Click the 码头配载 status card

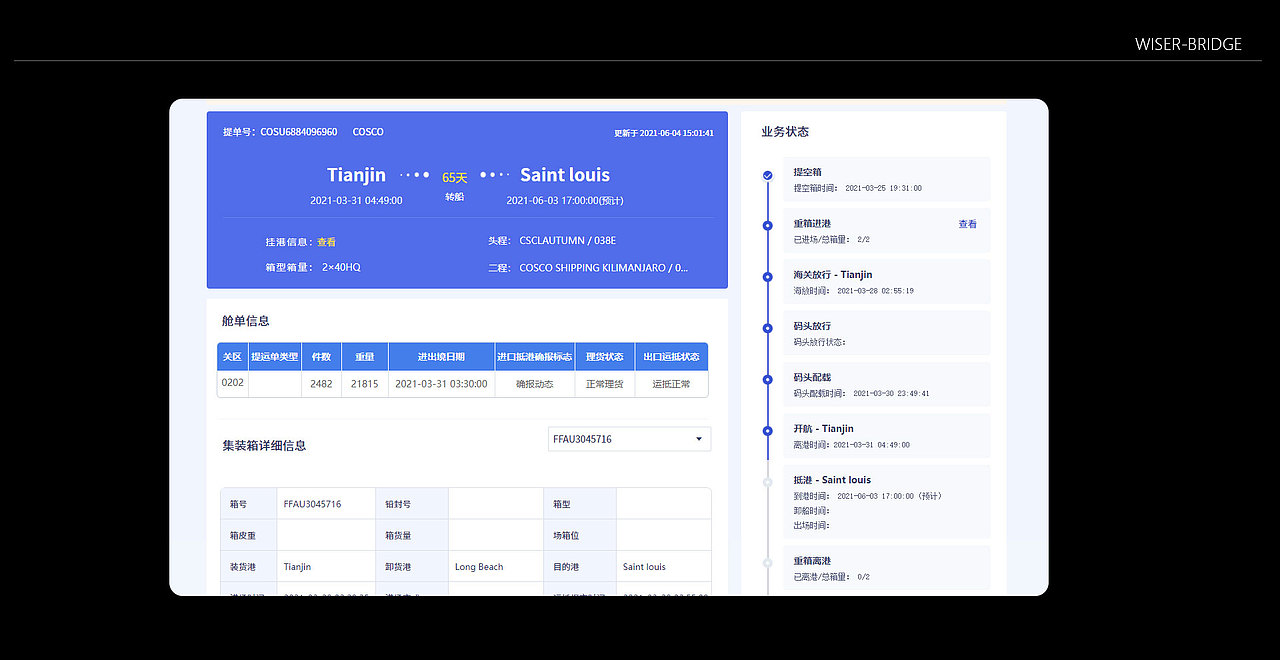coord(886,385)
